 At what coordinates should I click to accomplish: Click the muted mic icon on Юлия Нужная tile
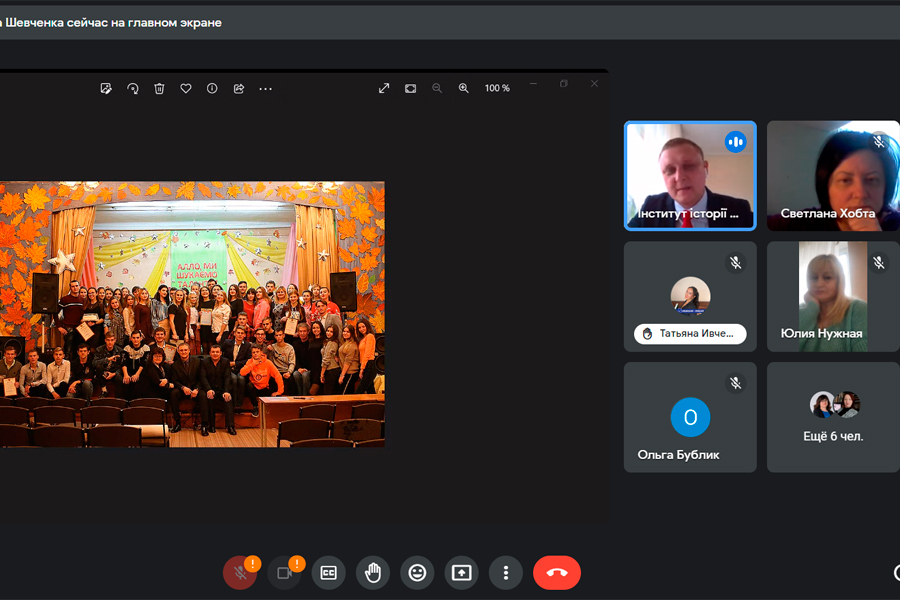tap(879, 263)
